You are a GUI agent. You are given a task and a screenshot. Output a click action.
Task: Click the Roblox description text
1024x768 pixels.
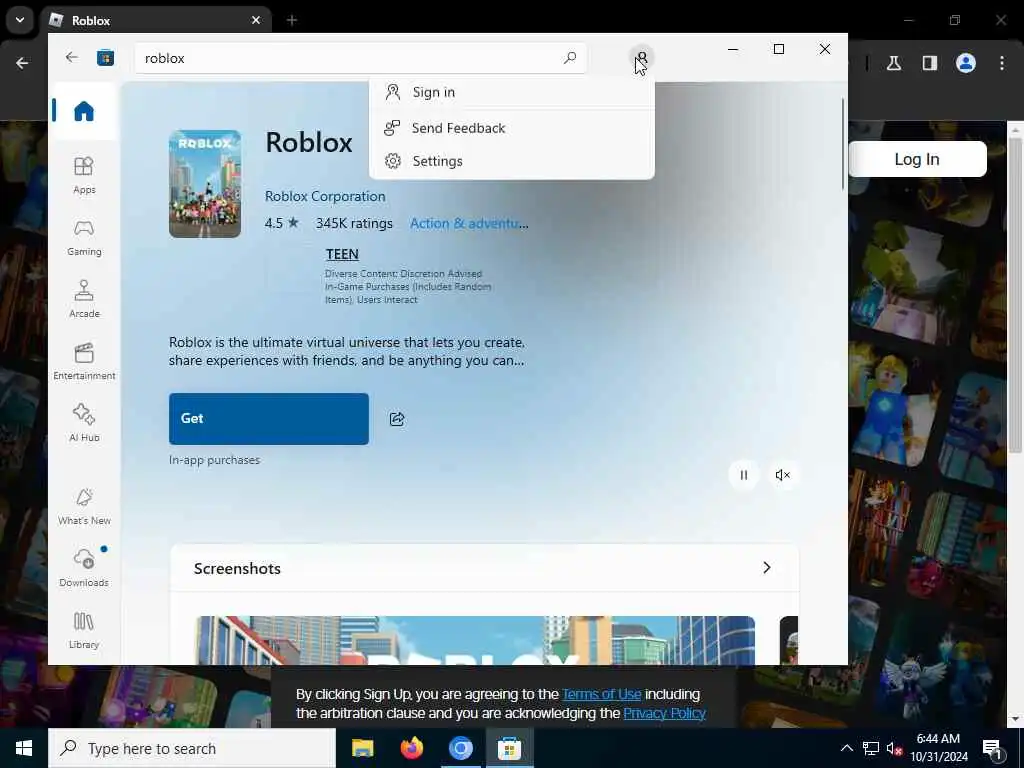point(347,351)
